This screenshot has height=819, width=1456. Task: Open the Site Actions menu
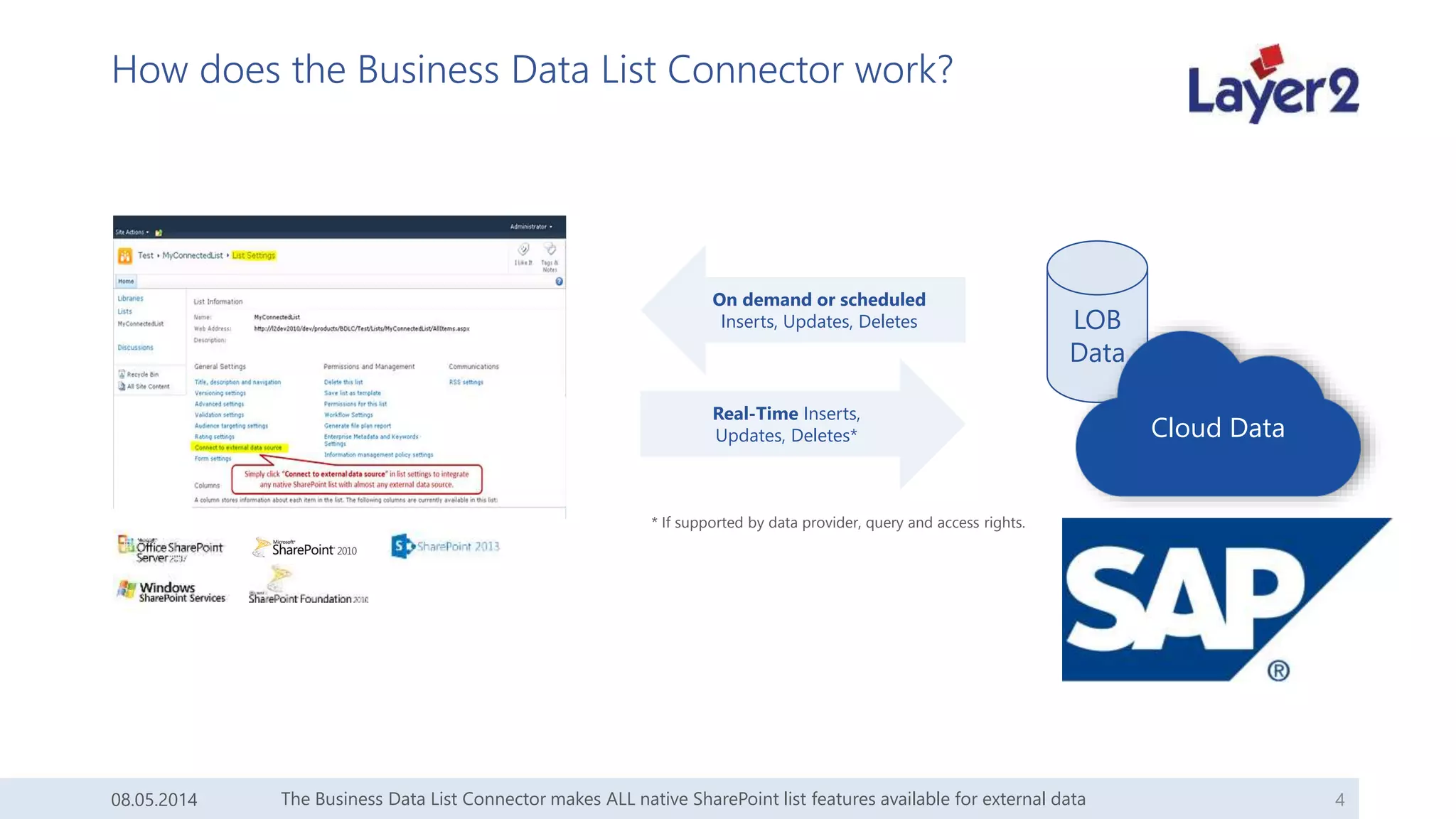point(132,232)
